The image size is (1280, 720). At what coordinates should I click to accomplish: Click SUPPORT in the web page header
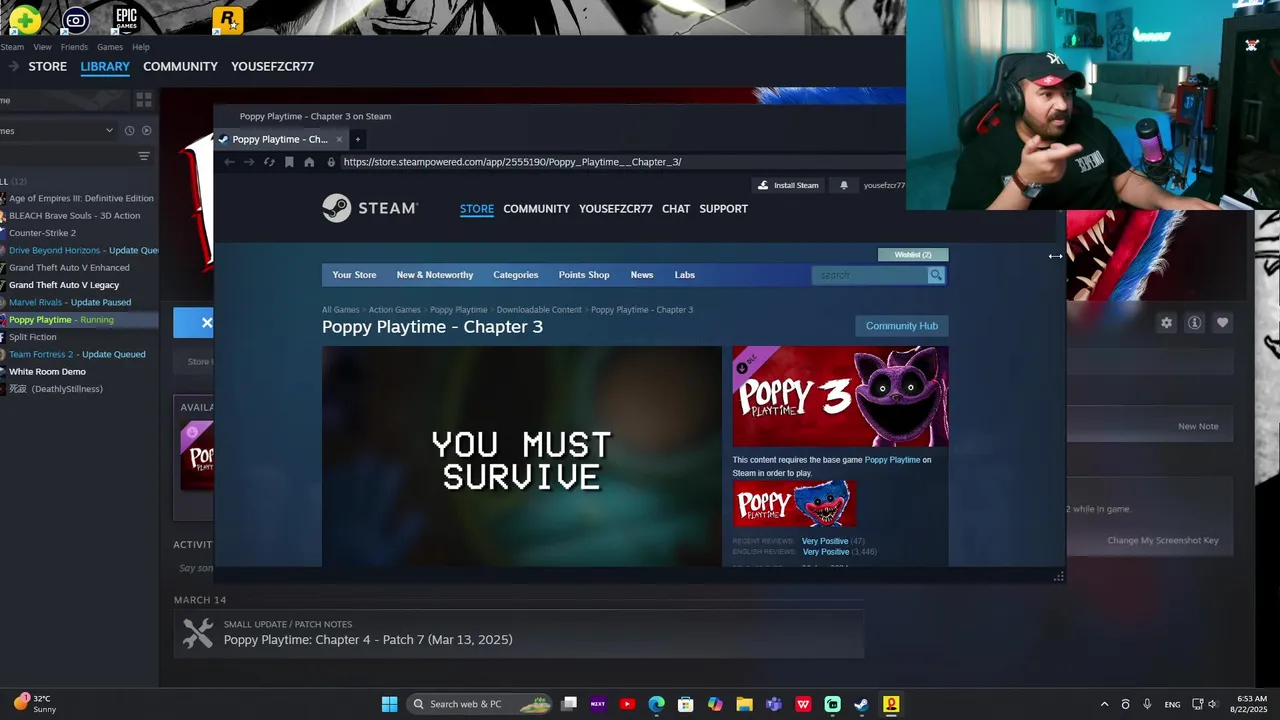point(724,209)
